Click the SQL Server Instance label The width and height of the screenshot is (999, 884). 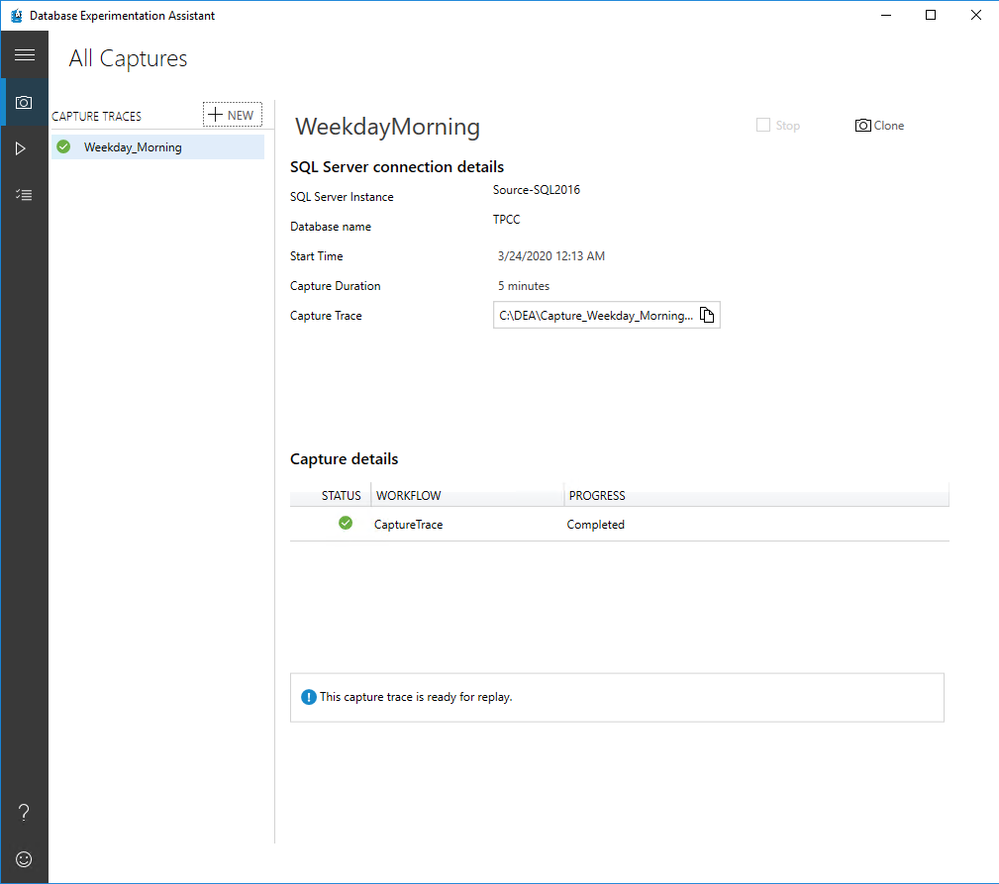[341, 197]
